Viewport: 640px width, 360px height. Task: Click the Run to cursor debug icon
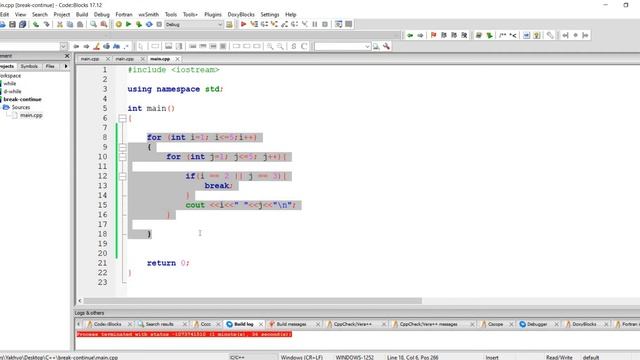click(254, 24)
